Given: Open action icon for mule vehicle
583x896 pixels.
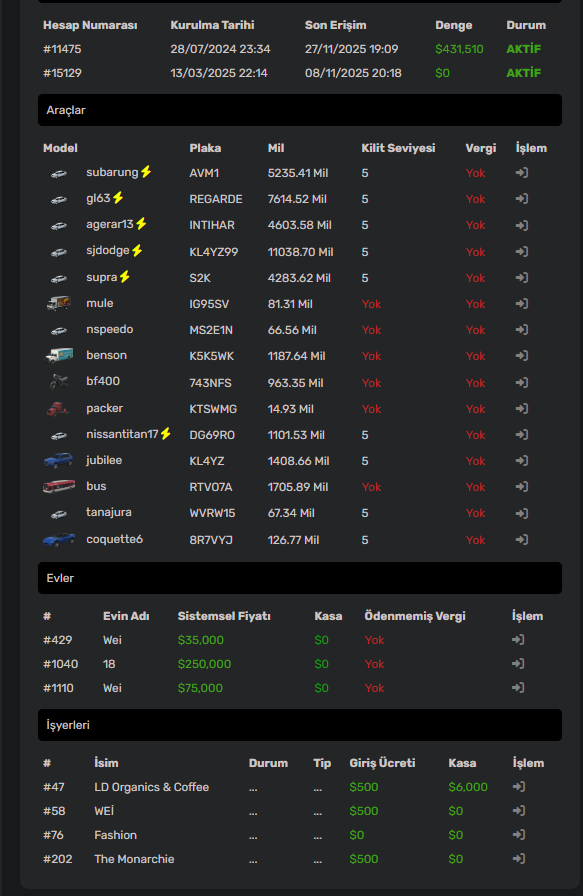Looking at the screenshot, I should coord(521,303).
